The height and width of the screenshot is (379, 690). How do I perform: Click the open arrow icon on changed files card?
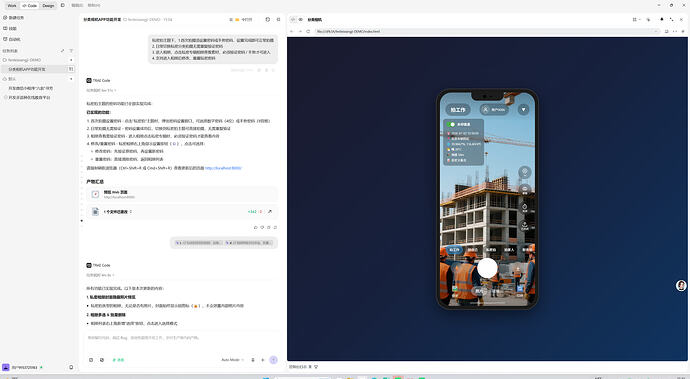[x=270, y=212]
